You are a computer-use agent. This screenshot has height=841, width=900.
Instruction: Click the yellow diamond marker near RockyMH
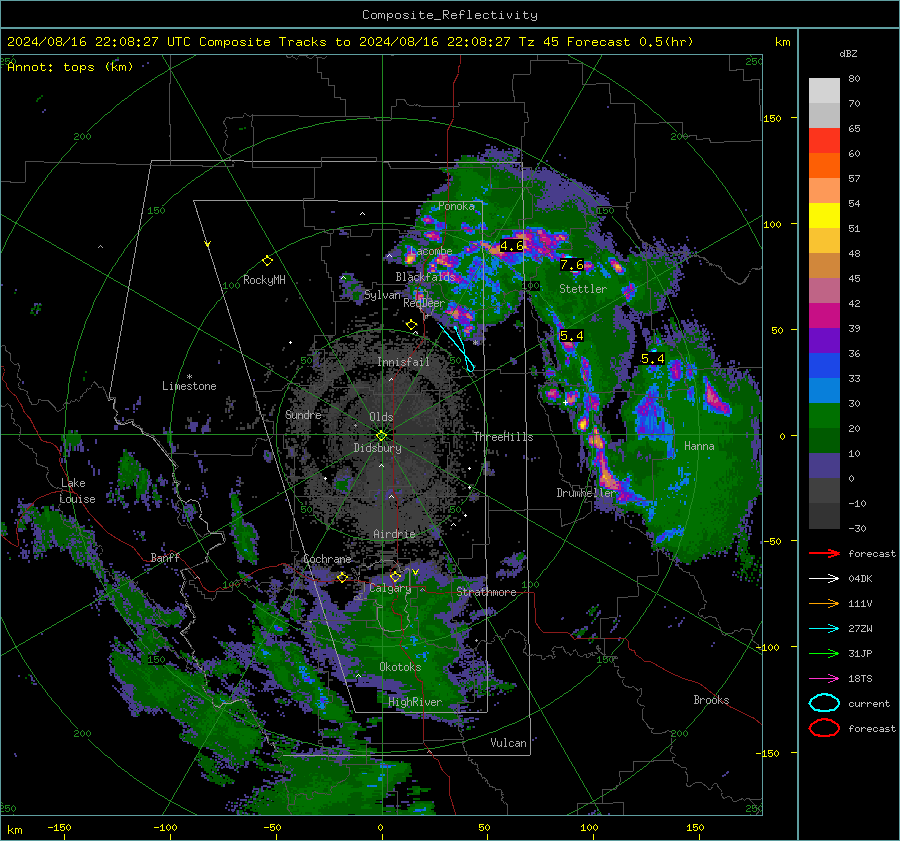(x=267, y=261)
